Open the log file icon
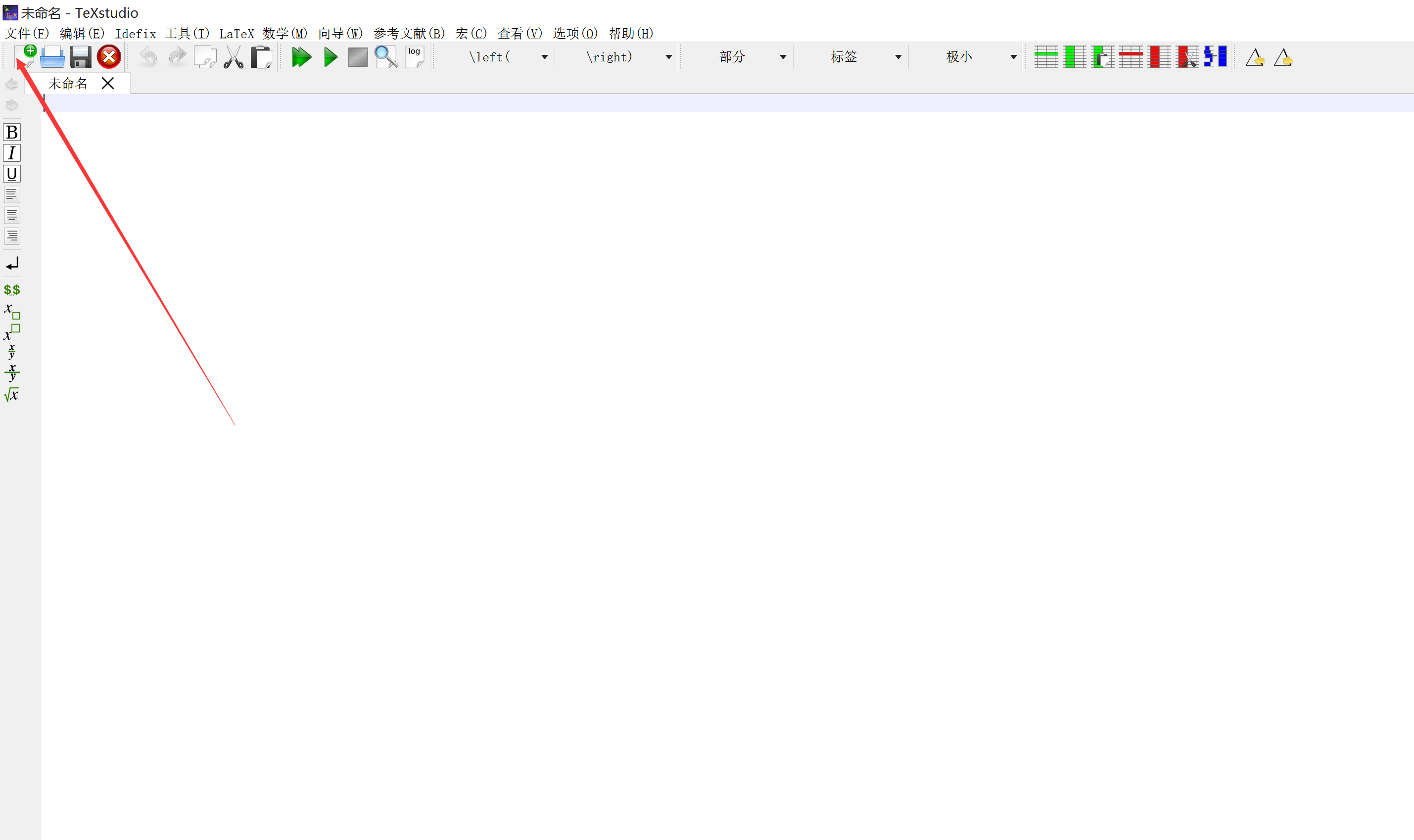The height and width of the screenshot is (840, 1414). [414, 57]
